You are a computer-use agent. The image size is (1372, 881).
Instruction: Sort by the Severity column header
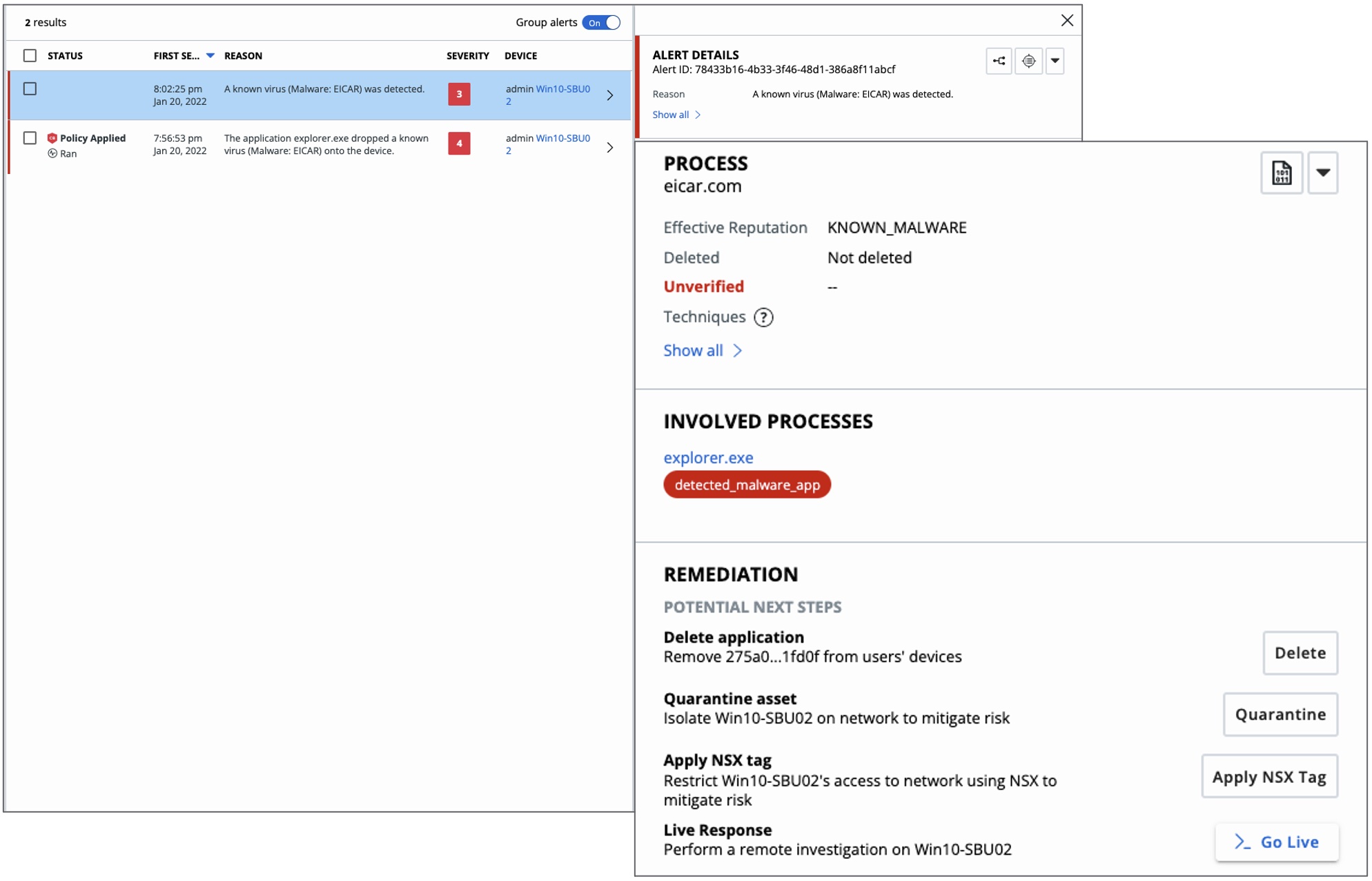coord(467,55)
